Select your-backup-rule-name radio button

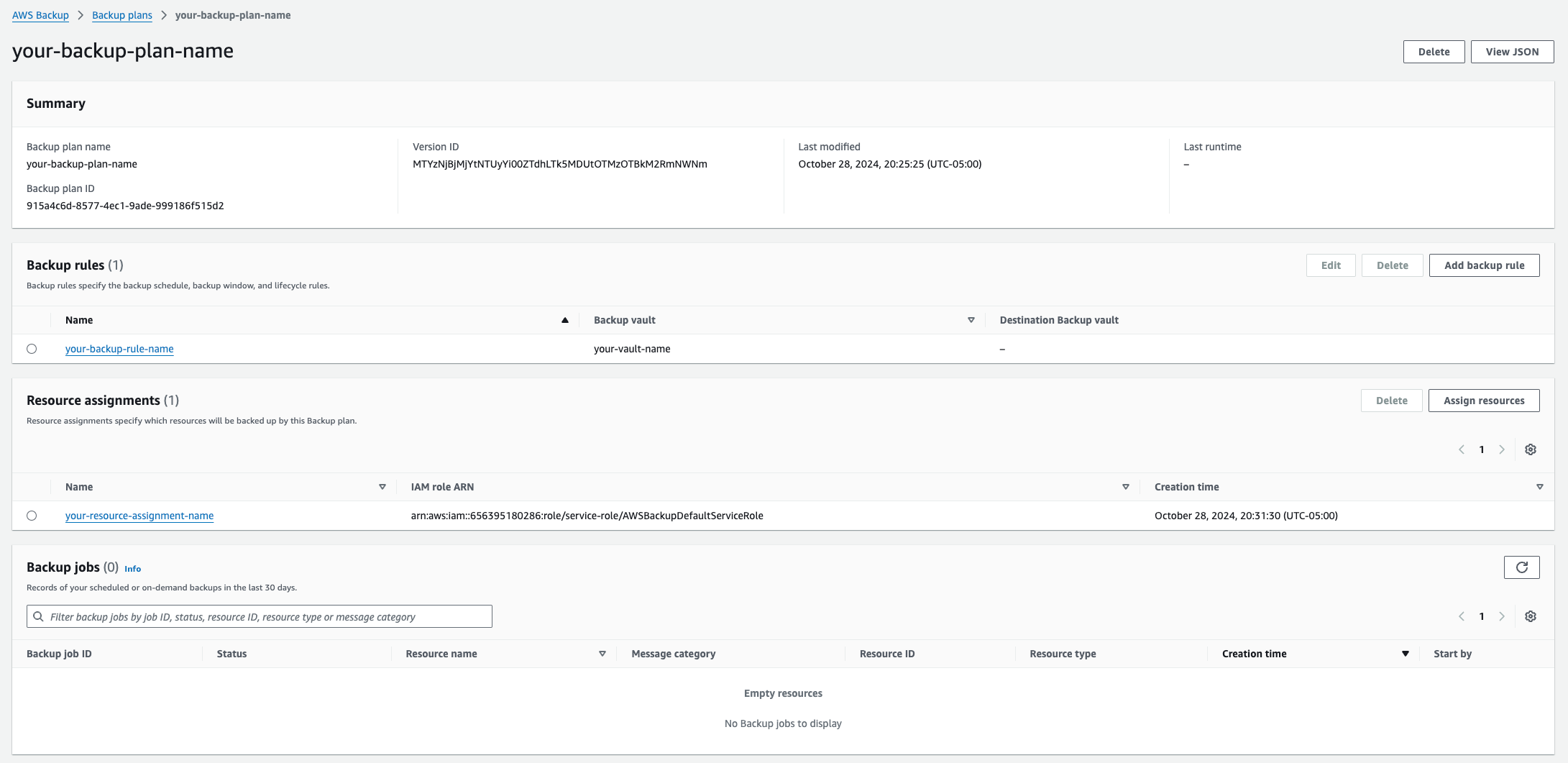pyautogui.click(x=32, y=349)
